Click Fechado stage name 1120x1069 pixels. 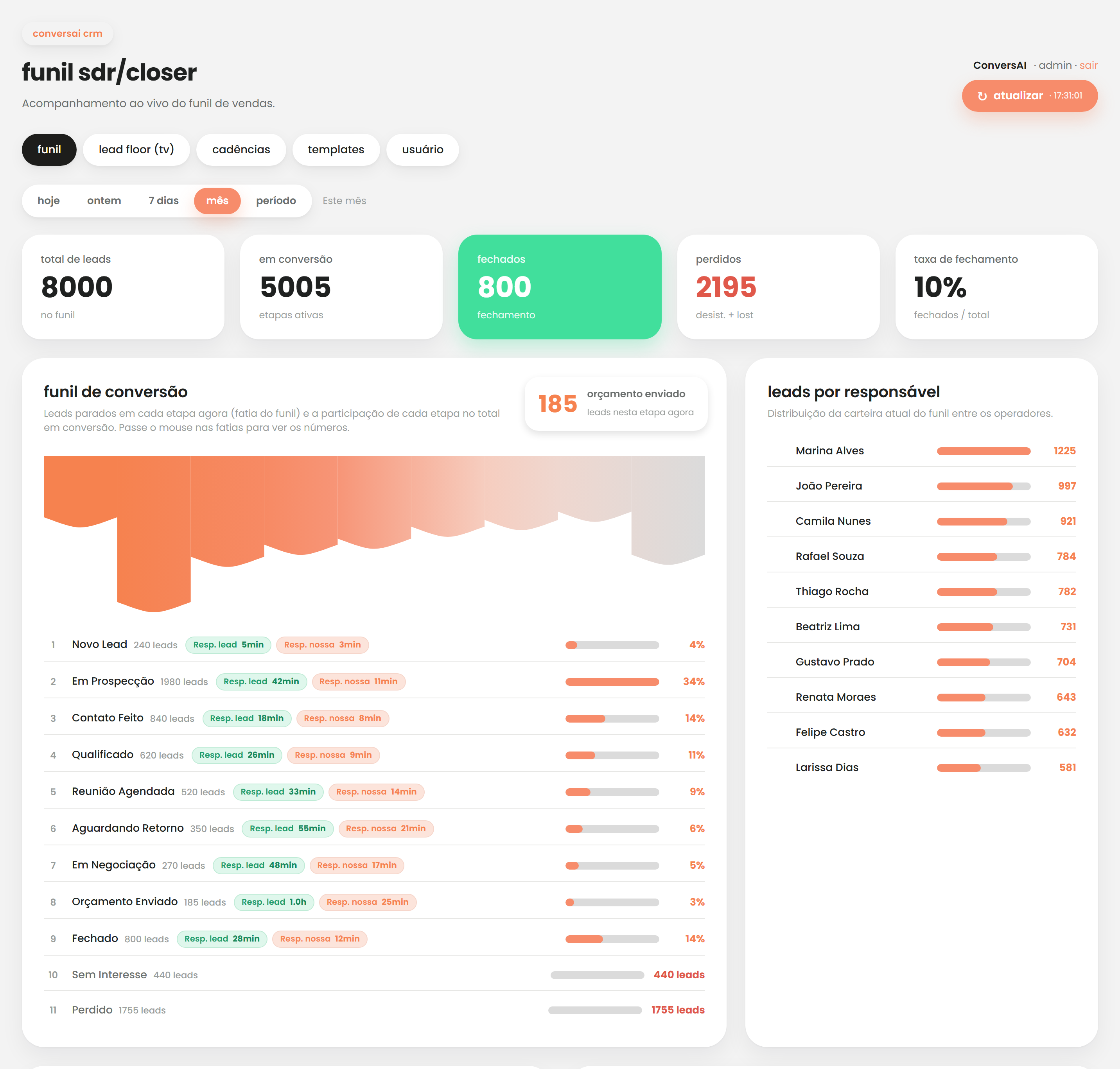click(95, 938)
